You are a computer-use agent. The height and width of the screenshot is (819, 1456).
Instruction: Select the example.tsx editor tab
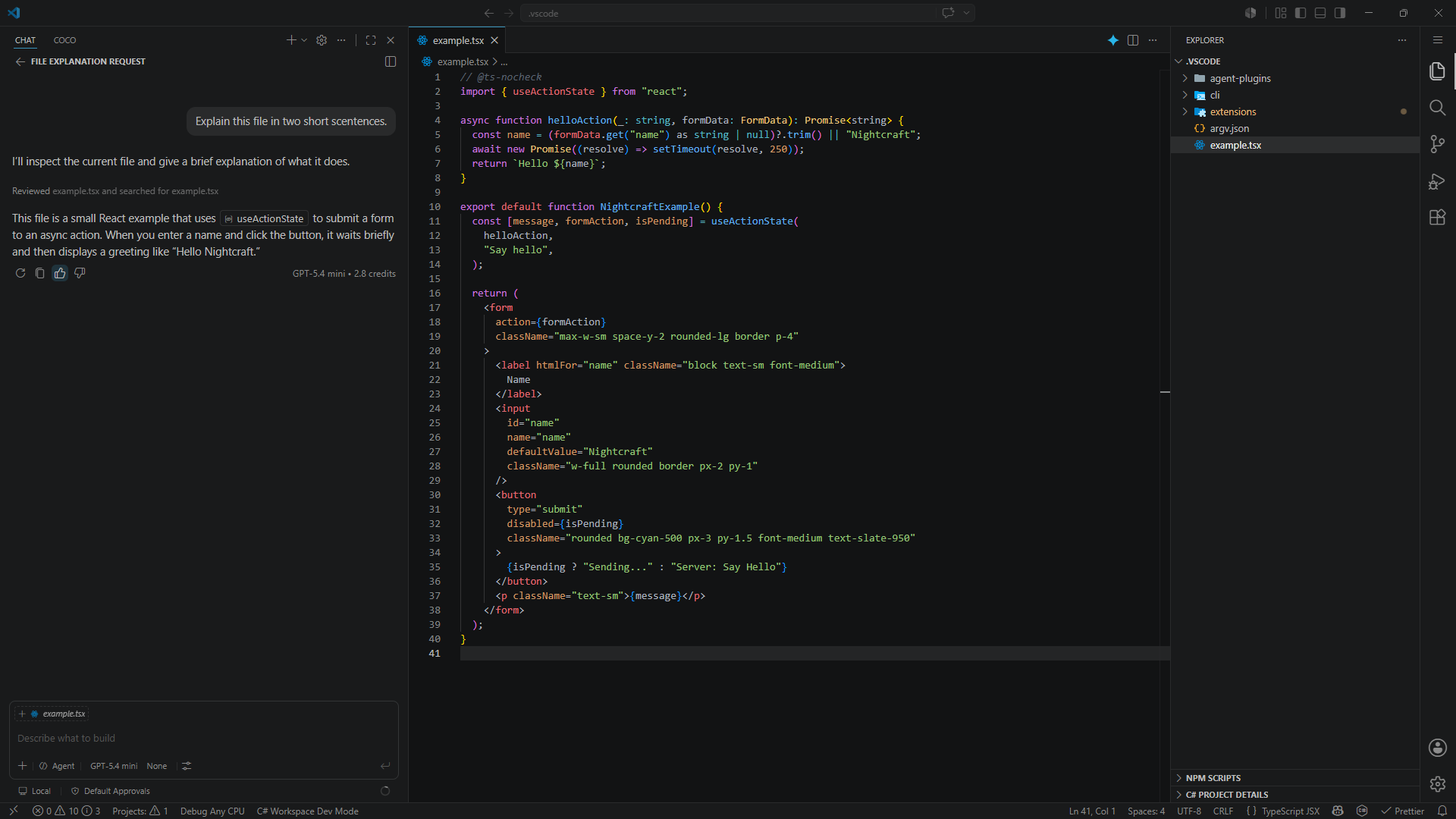click(457, 40)
